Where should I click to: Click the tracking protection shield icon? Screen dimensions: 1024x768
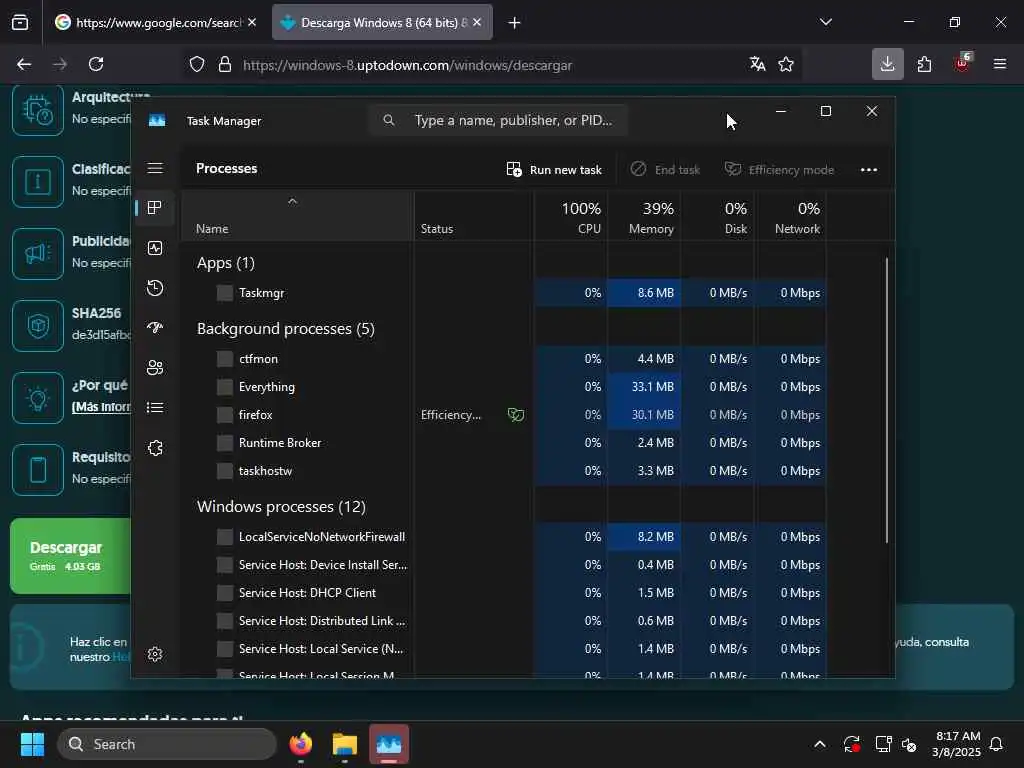point(197,64)
